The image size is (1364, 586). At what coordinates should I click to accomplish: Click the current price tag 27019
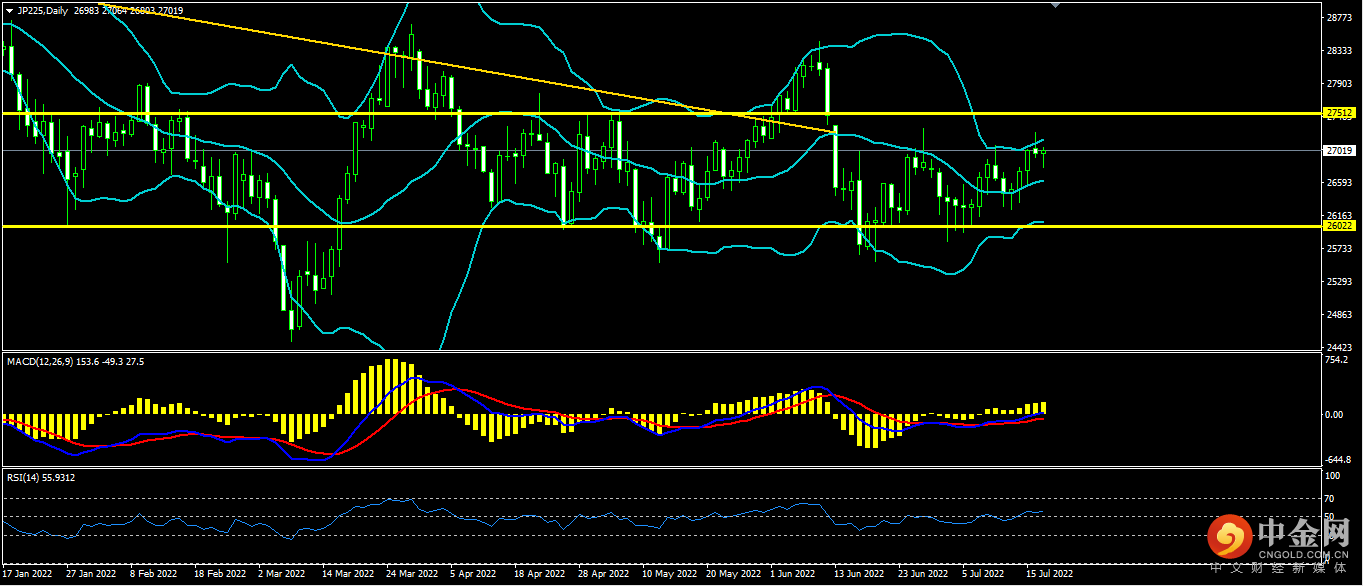click(1338, 151)
